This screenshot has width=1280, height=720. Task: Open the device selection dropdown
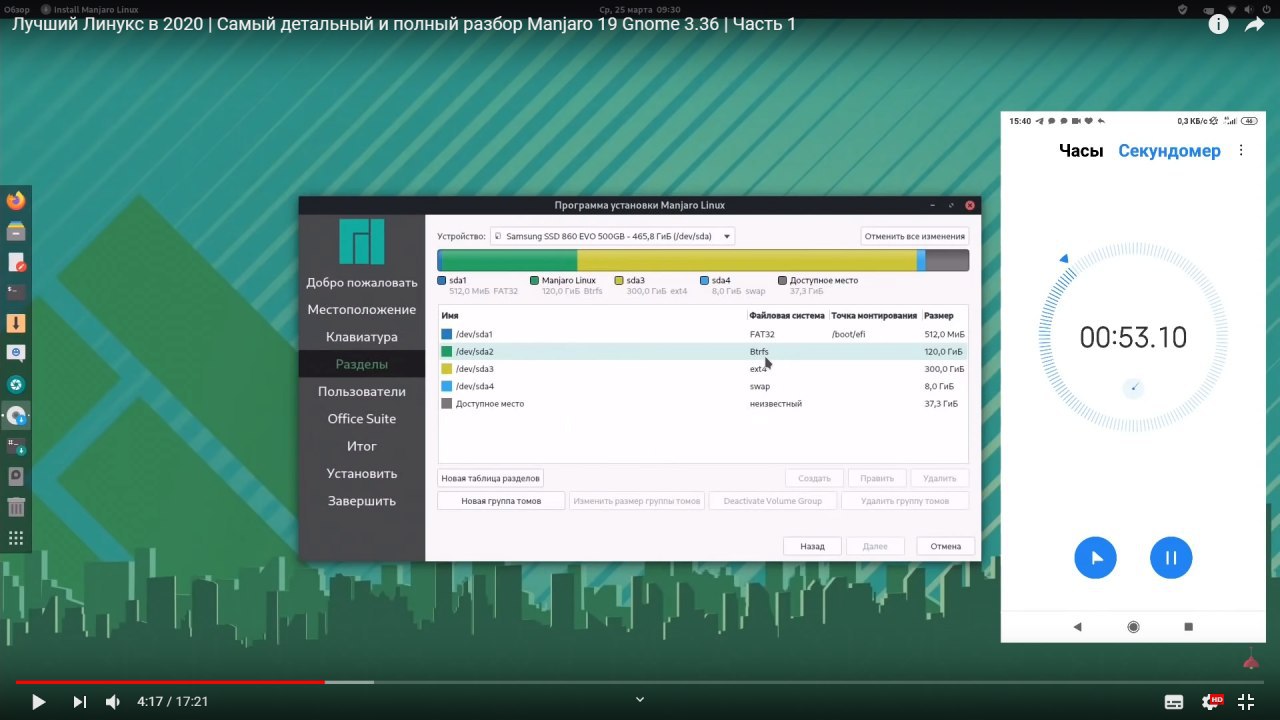coord(612,236)
